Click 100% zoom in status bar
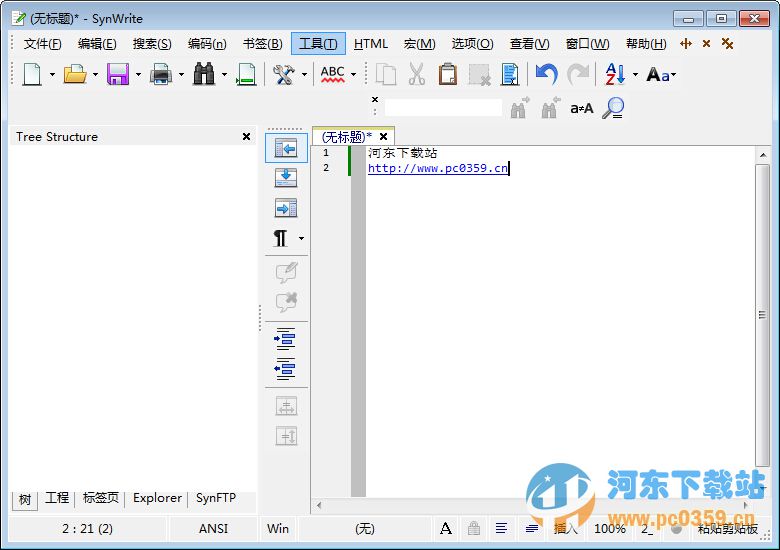This screenshot has width=780, height=550. (x=610, y=529)
